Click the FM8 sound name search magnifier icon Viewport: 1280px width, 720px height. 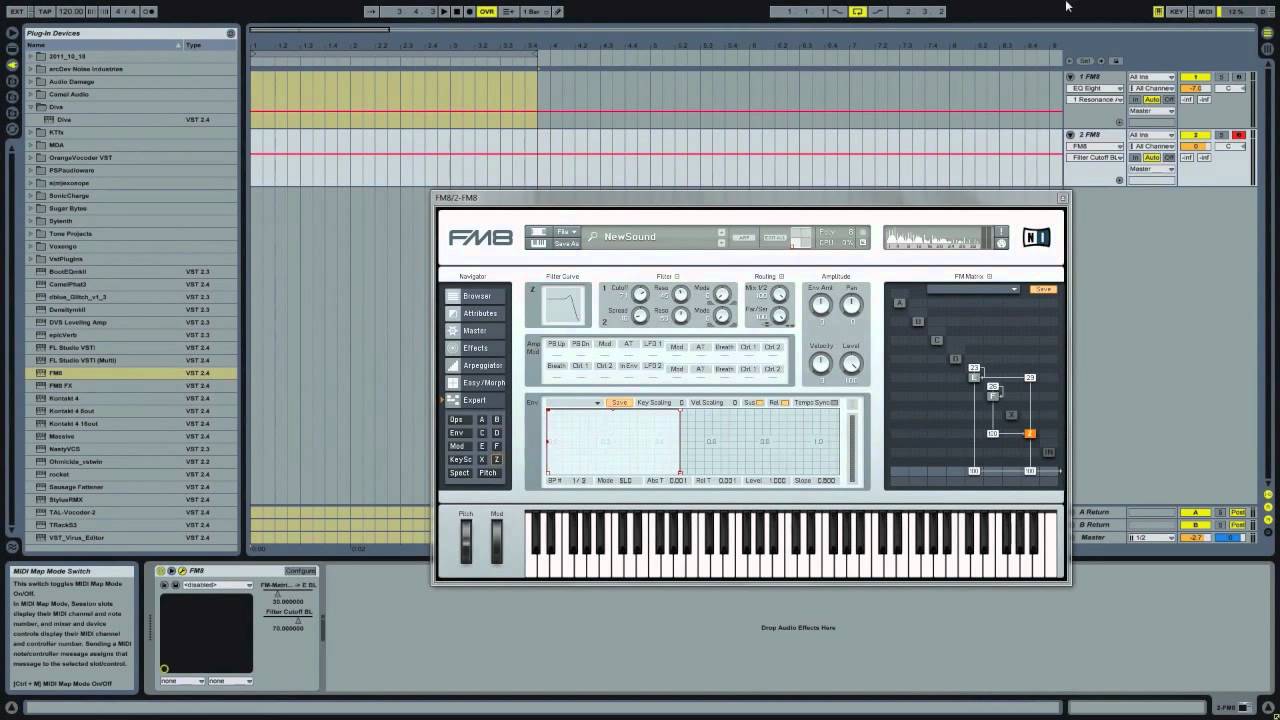pyautogui.click(x=593, y=237)
